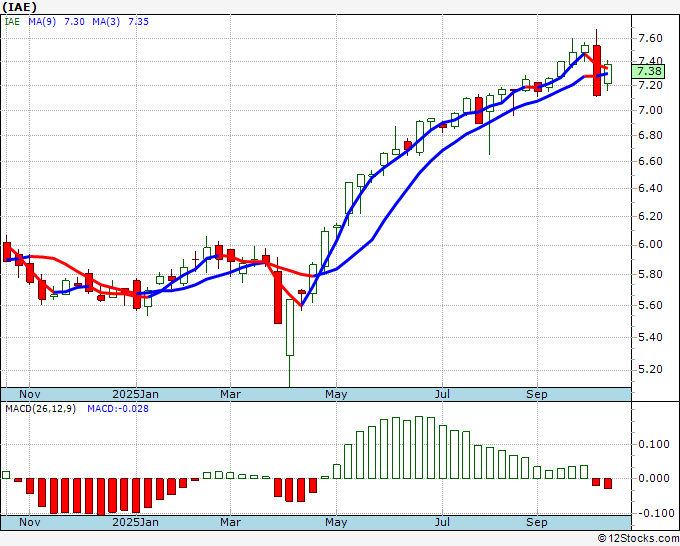Select 2025Jan on the MACD panel time axis
The image size is (680, 546).
135,522
